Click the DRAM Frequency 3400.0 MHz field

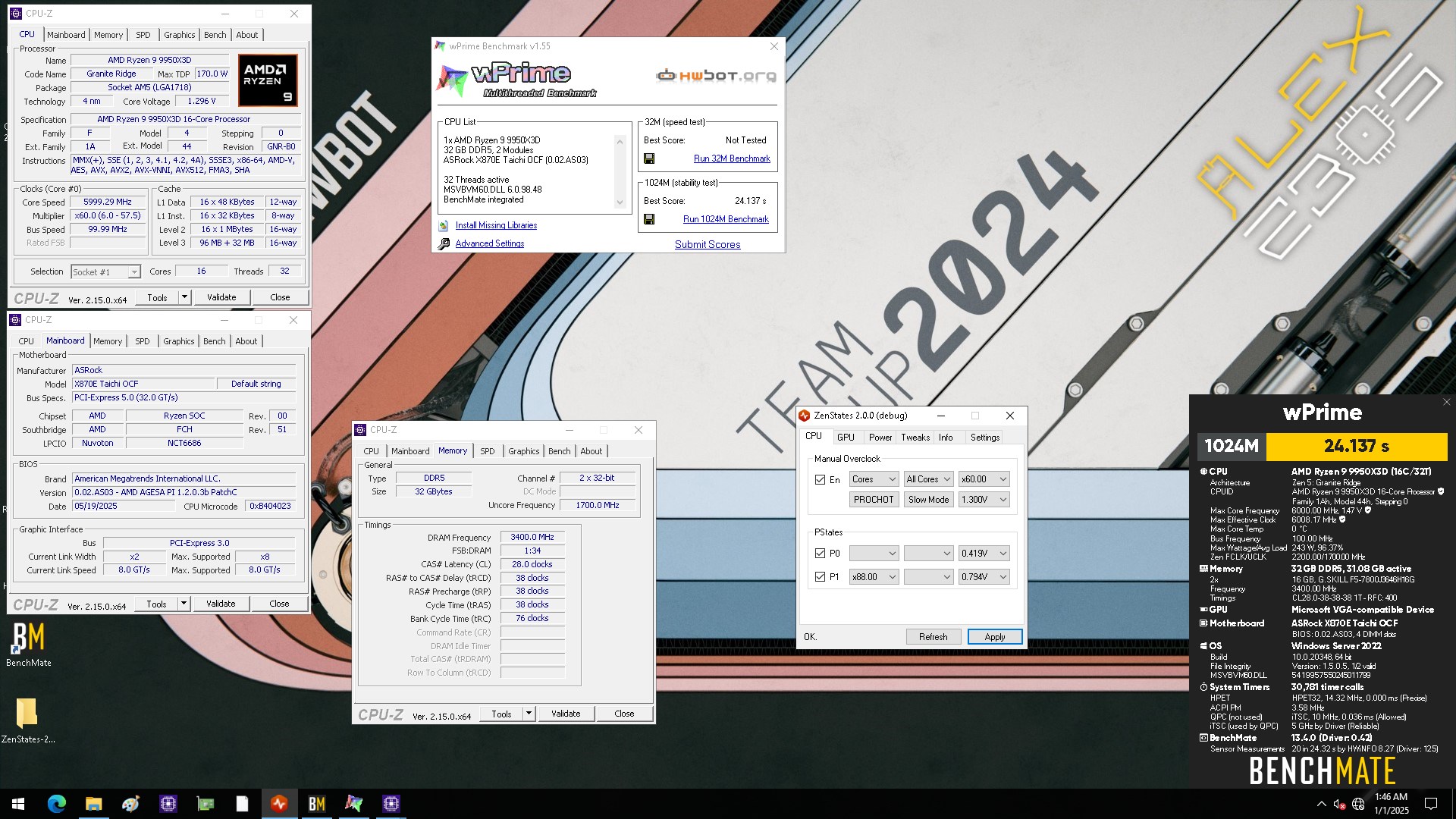point(532,537)
